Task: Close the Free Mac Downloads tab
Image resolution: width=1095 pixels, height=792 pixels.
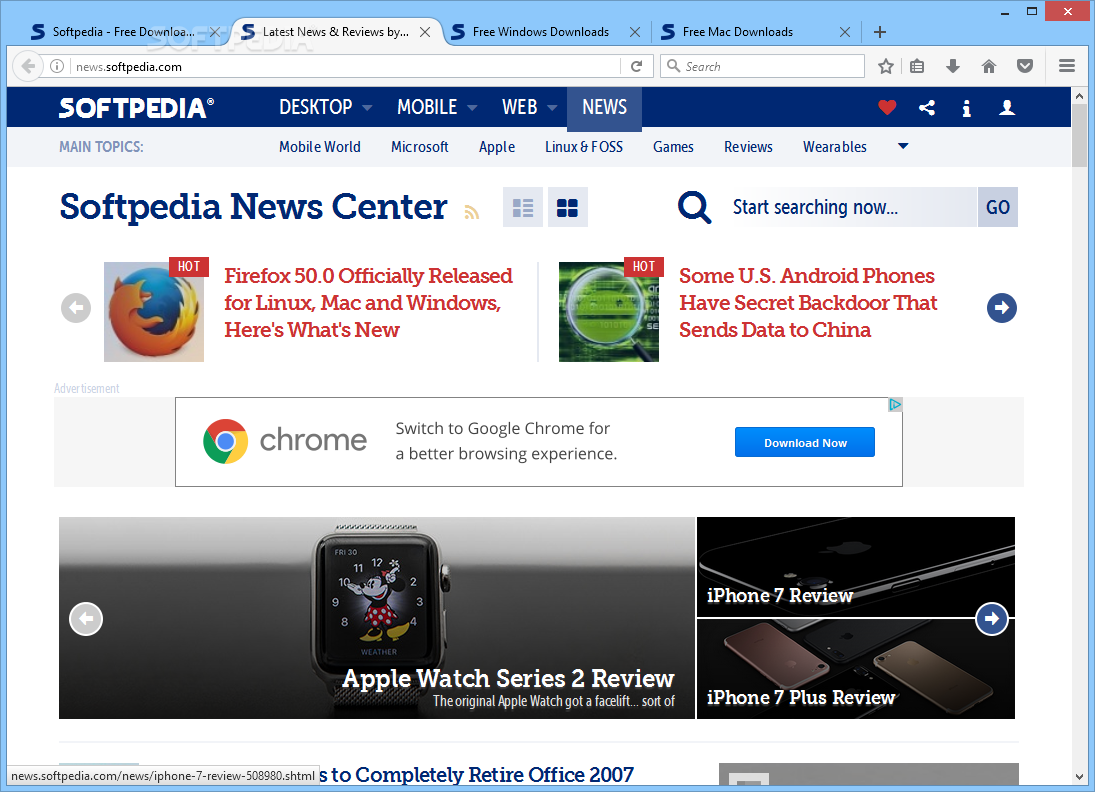Action: click(x=845, y=32)
